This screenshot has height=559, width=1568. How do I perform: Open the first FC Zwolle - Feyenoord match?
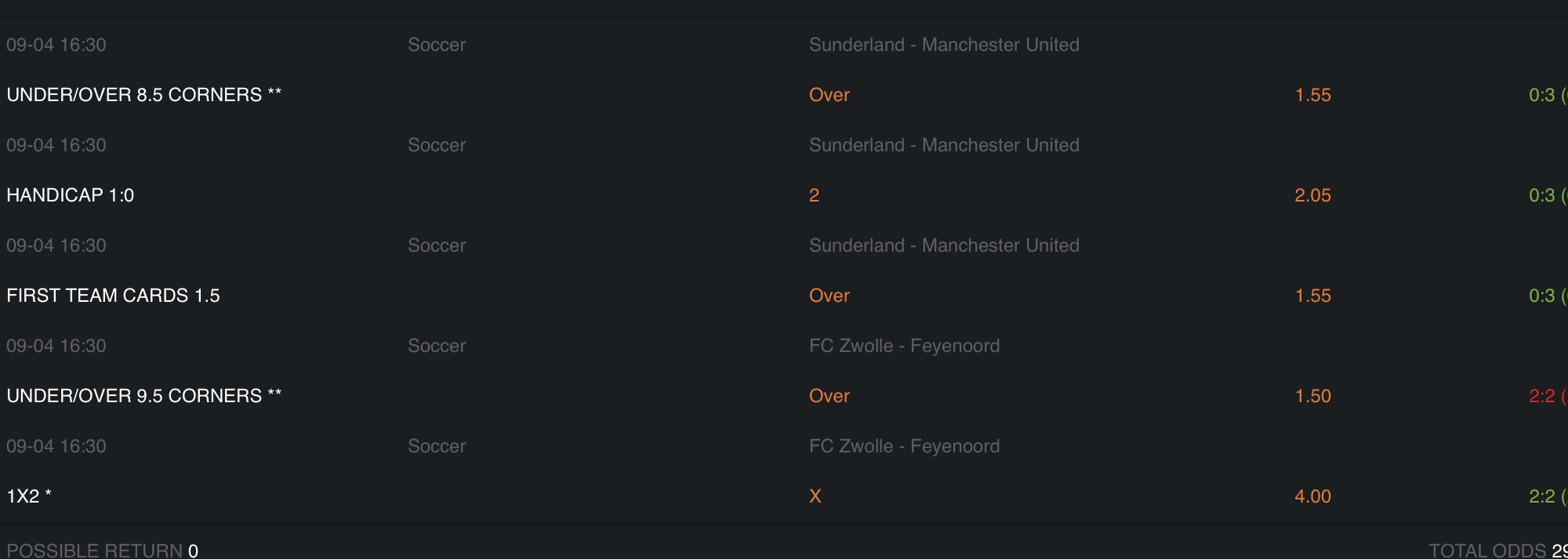point(904,346)
